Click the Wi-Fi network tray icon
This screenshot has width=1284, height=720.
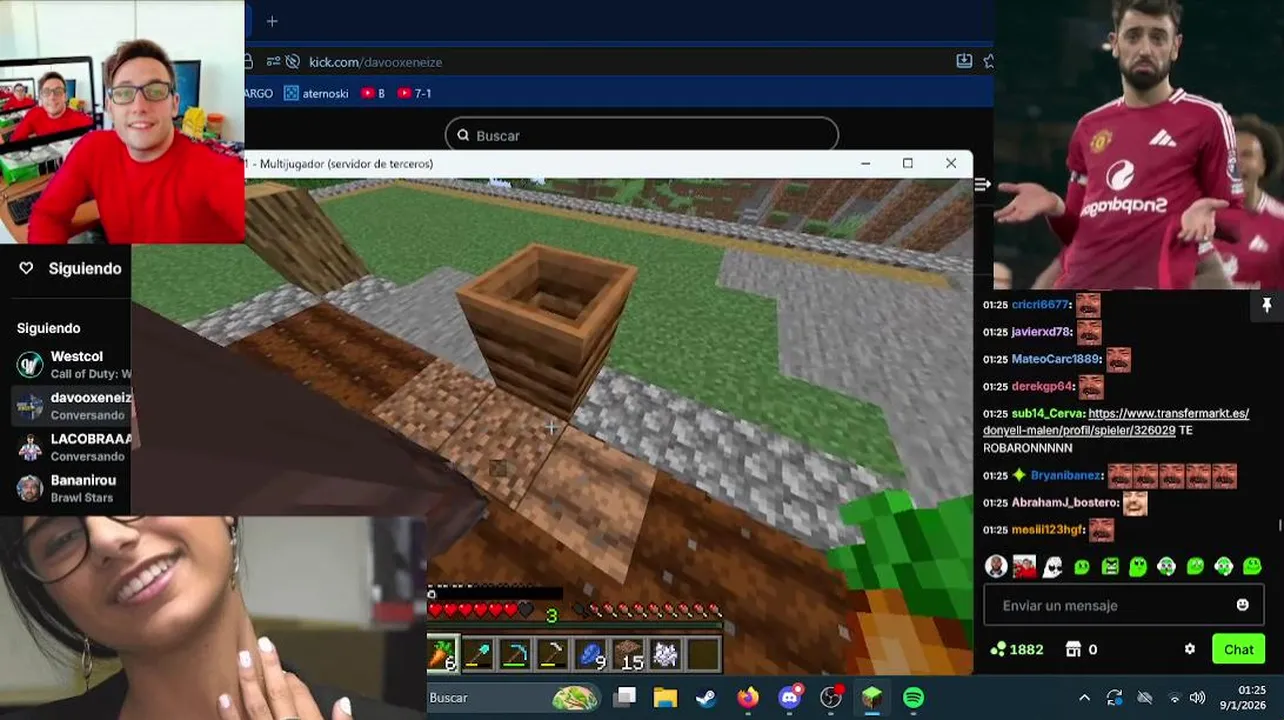[x=1174, y=697]
